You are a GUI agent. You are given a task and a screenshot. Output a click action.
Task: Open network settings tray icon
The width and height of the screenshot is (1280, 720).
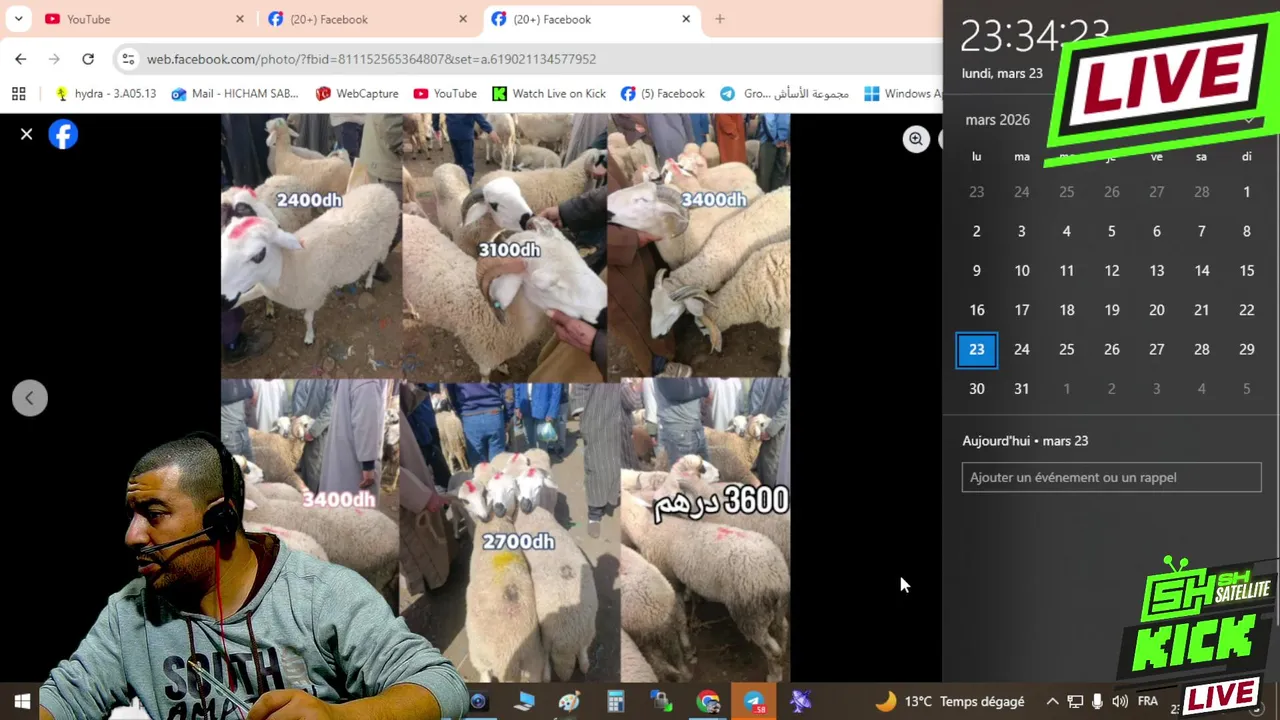[1075, 701]
